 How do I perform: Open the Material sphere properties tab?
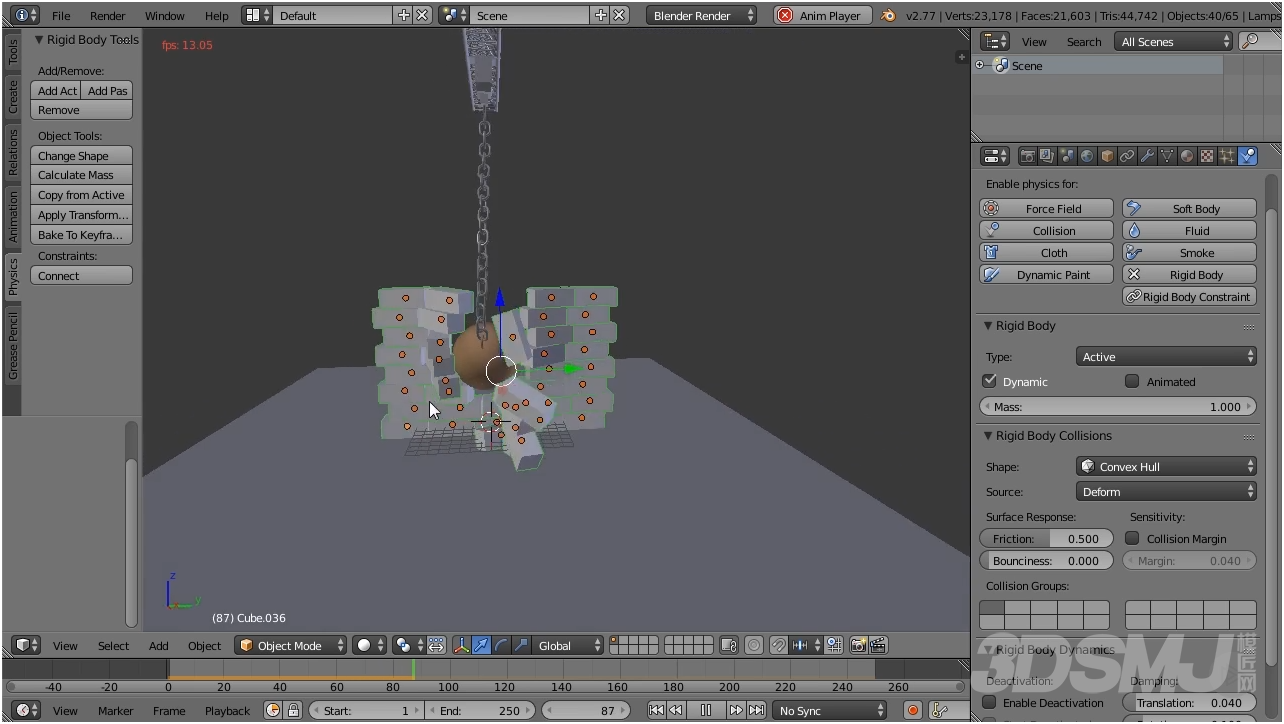coord(1187,156)
